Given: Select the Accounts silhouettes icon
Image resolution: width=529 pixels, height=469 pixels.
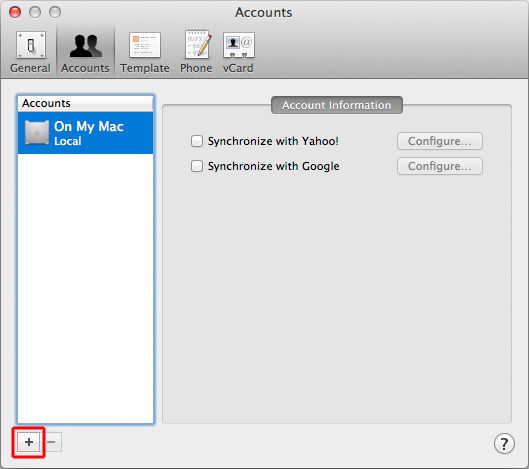Looking at the screenshot, I should 85,45.
